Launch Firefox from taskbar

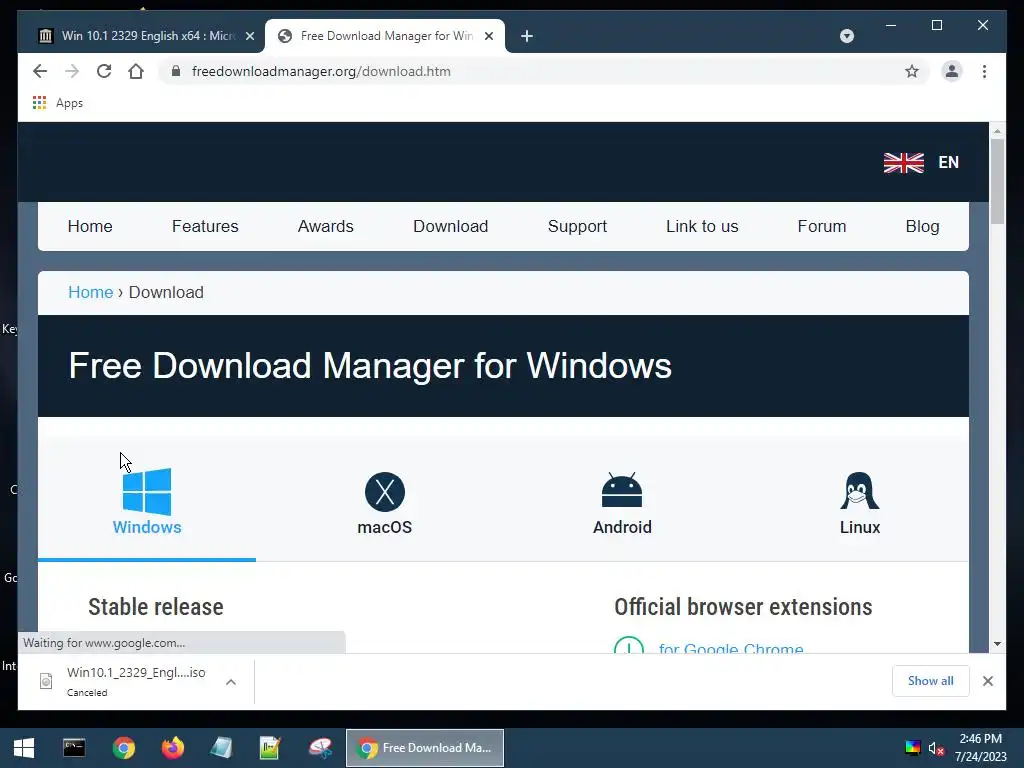pyautogui.click(x=172, y=748)
